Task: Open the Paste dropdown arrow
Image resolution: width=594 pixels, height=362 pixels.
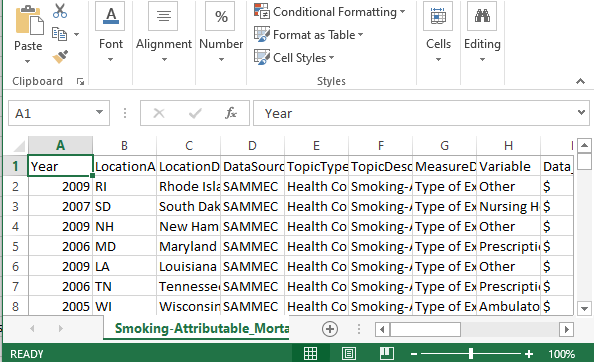Action: (x=27, y=61)
